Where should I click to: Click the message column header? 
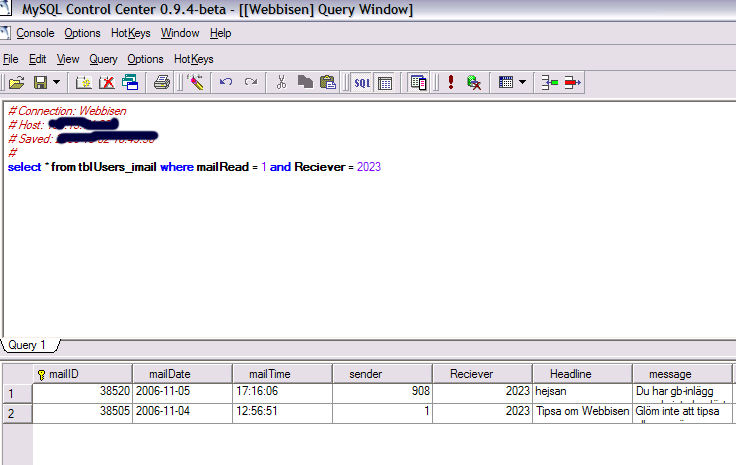tap(682, 374)
